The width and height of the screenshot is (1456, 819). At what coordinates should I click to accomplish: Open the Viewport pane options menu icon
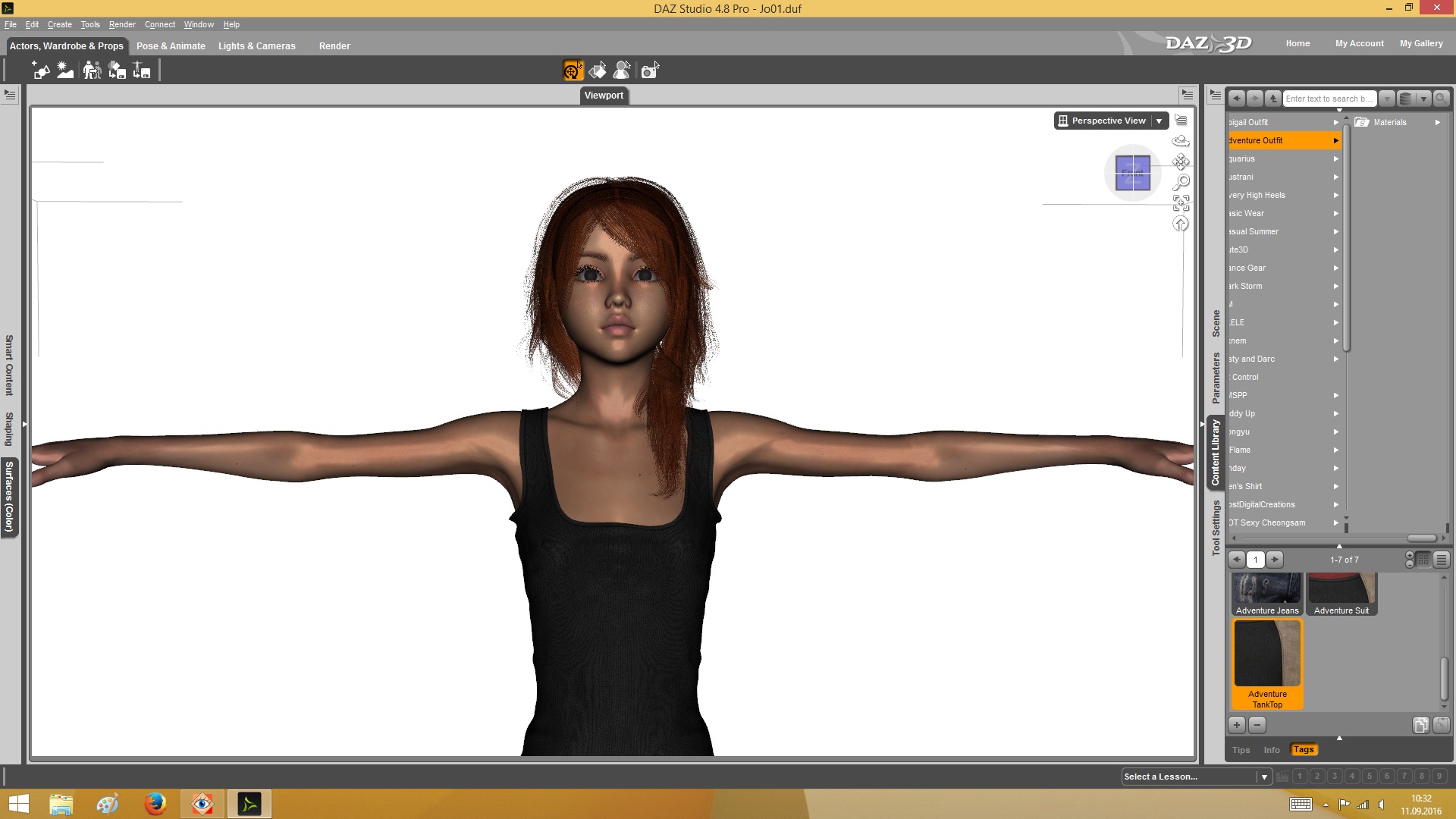click(x=1187, y=95)
